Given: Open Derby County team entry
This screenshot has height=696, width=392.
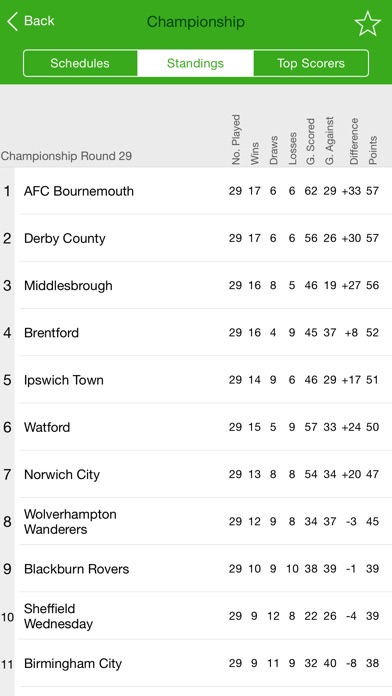Looking at the screenshot, I should (196, 238).
